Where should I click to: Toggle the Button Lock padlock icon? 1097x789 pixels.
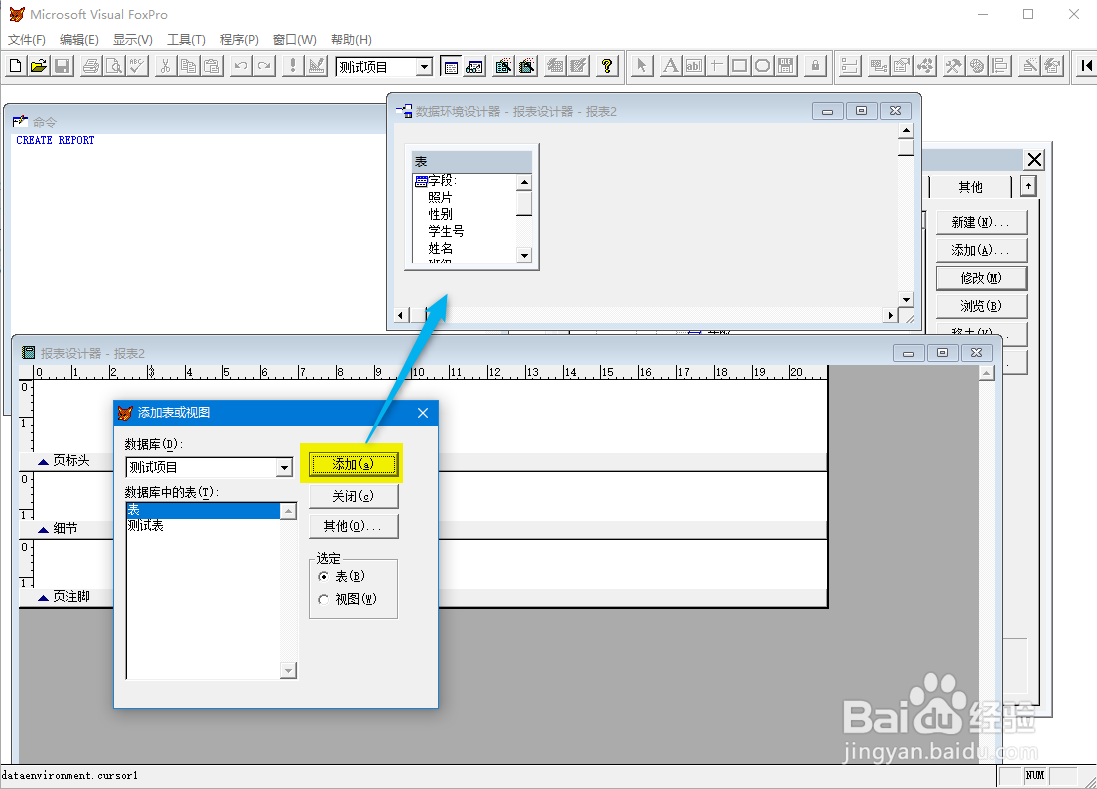tap(815, 66)
